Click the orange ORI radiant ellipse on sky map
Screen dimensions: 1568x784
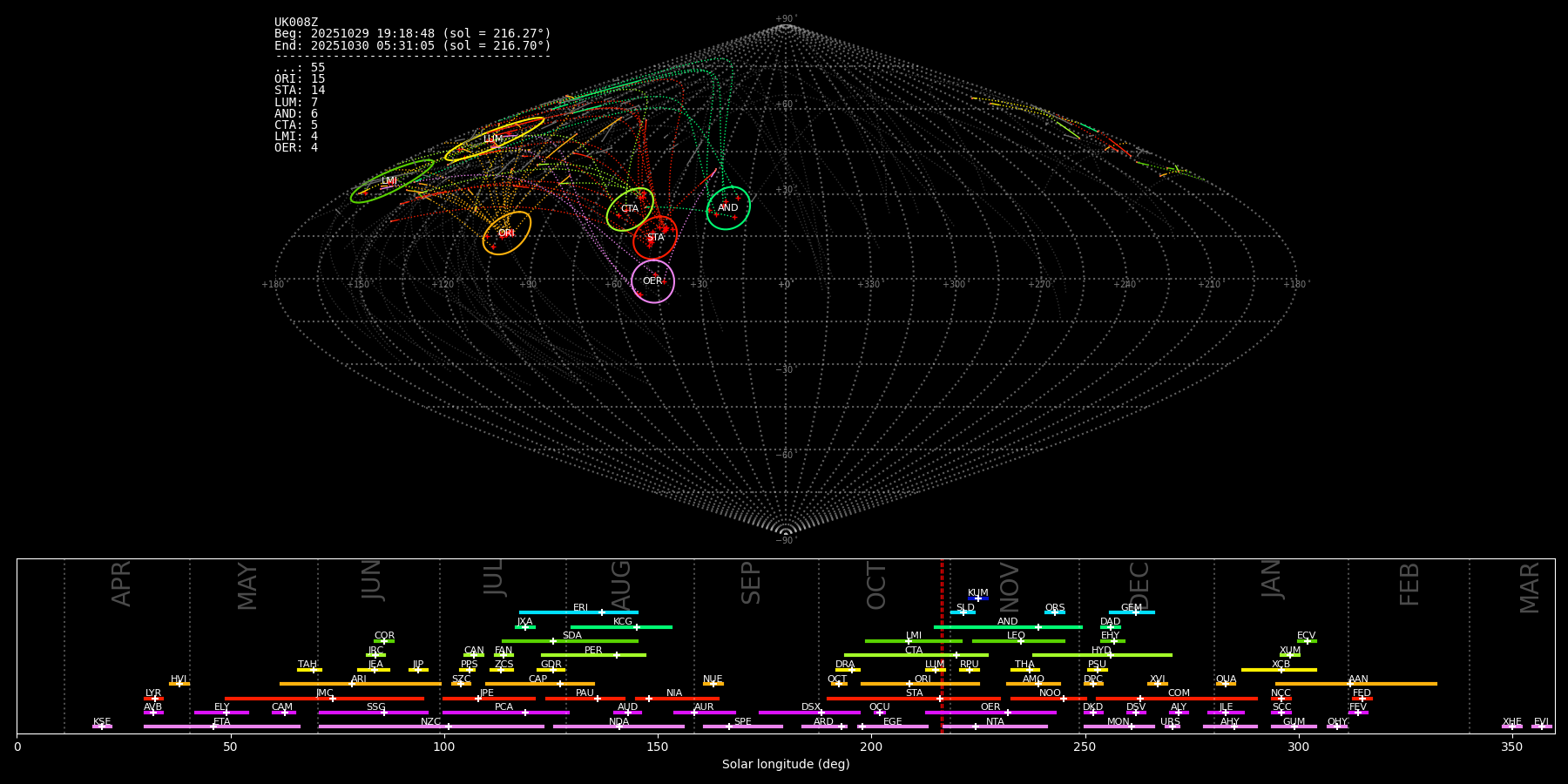[507, 233]
